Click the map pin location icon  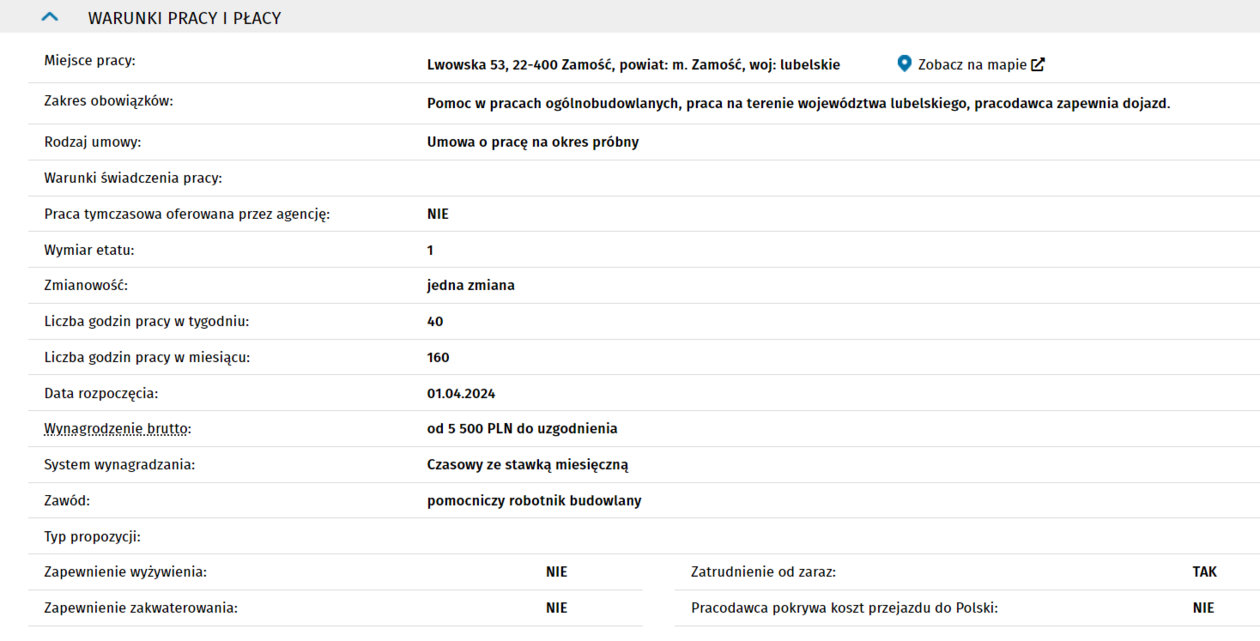click(904, 64)
